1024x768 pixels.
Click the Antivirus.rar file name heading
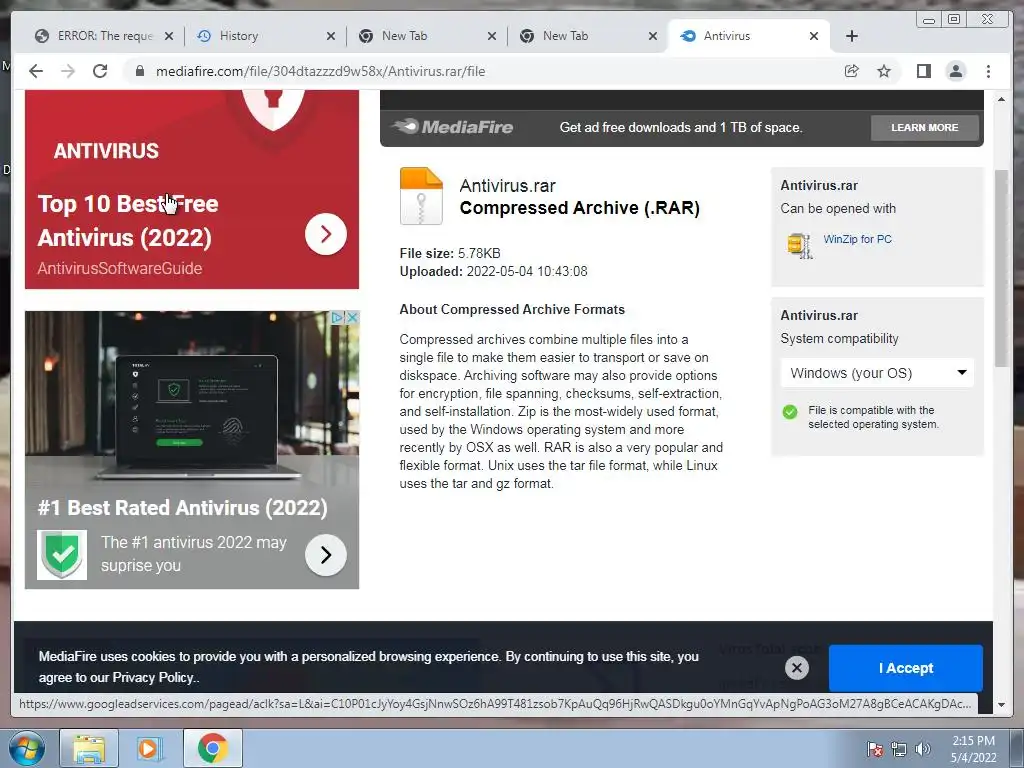(507, 185)
